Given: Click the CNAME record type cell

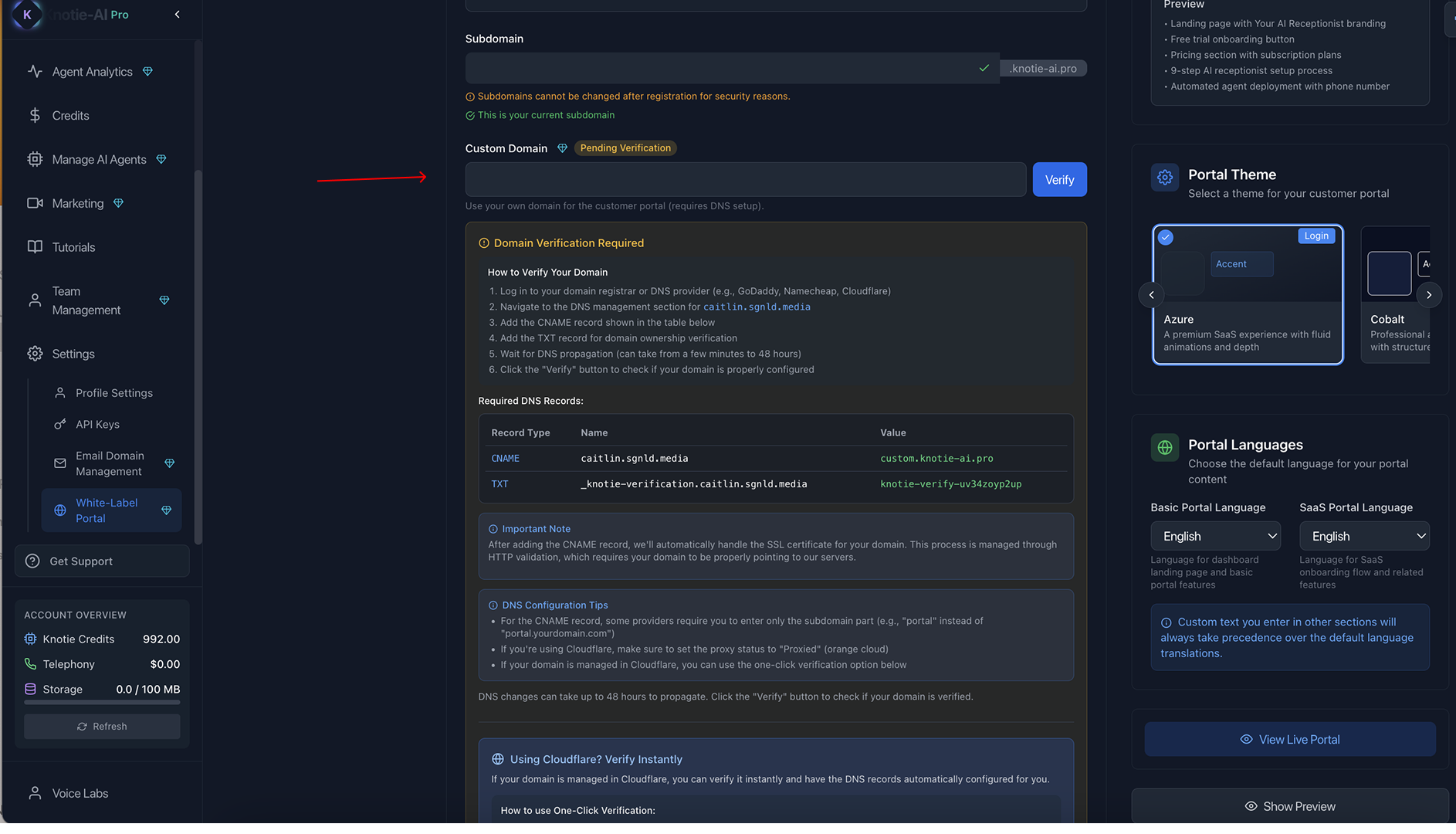Looking at the screenshot, I should pos(505,459).
